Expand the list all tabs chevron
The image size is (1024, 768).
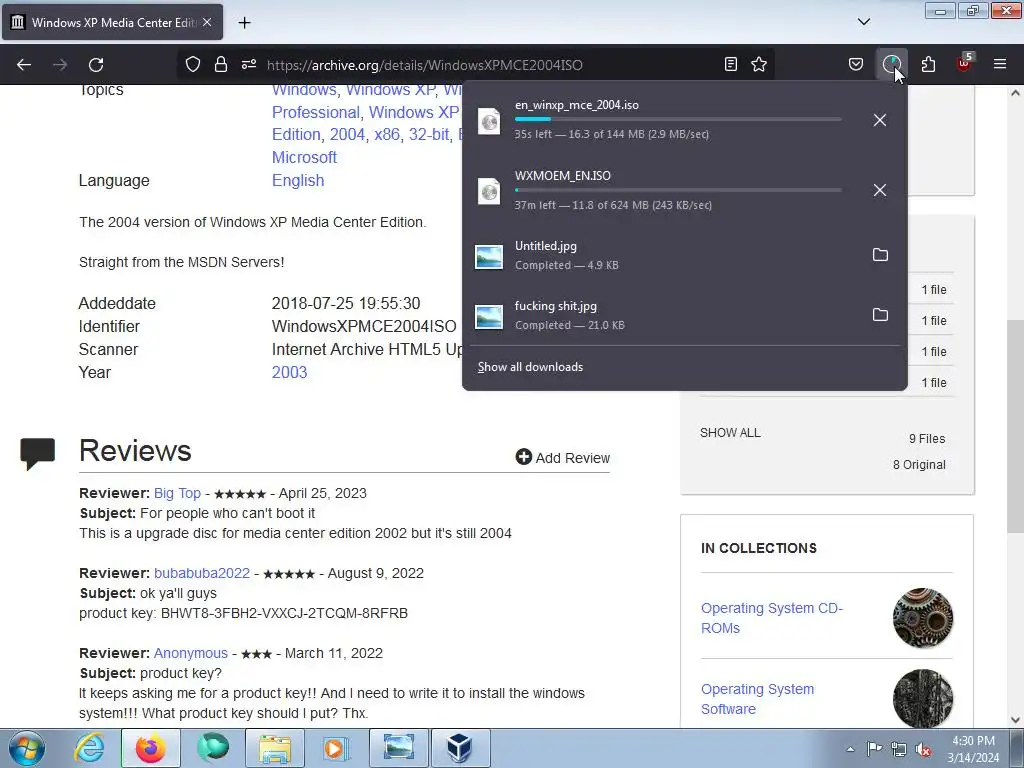click(x=863, y=22)
